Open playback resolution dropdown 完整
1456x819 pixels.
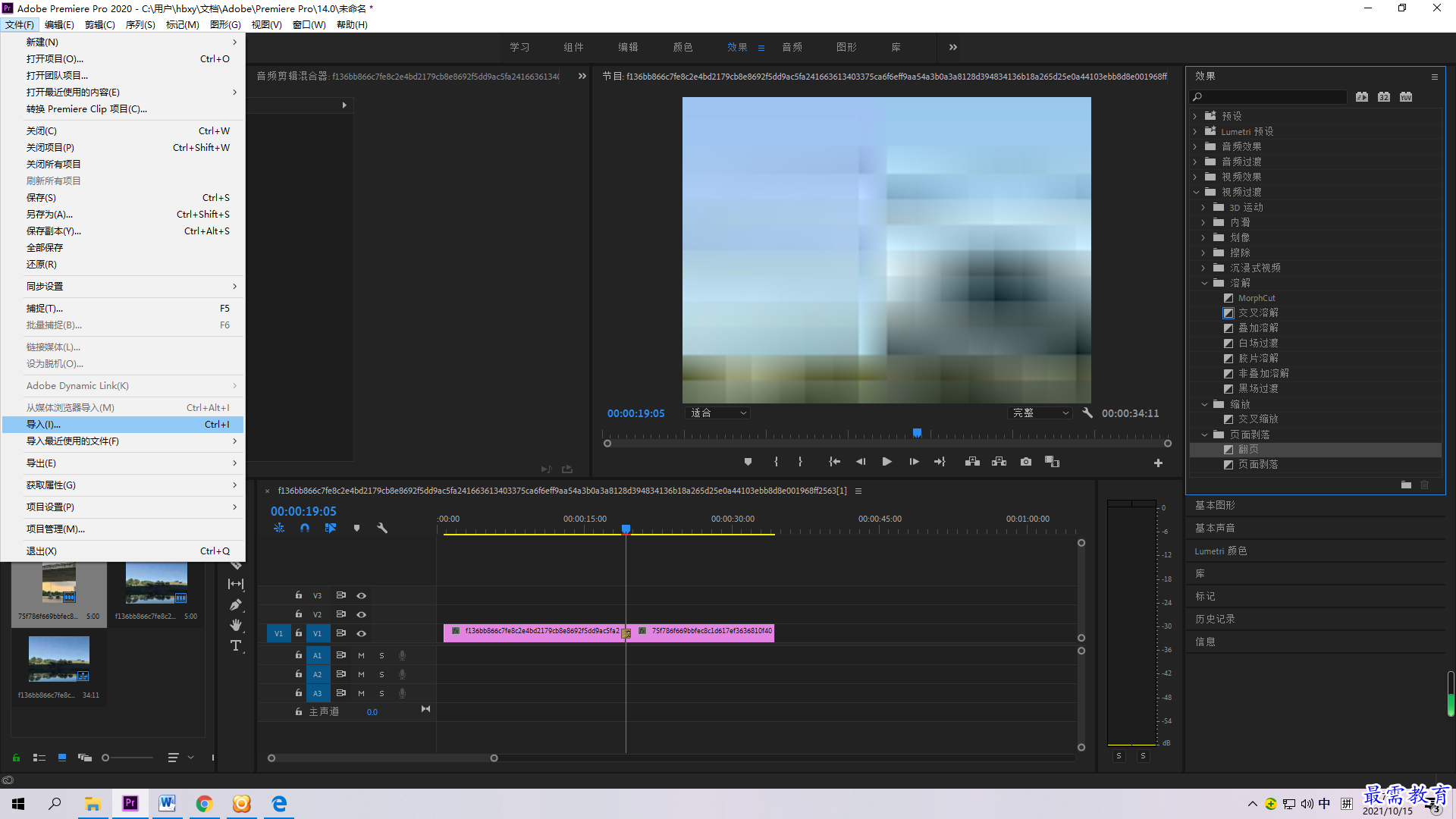(1040, 413)
